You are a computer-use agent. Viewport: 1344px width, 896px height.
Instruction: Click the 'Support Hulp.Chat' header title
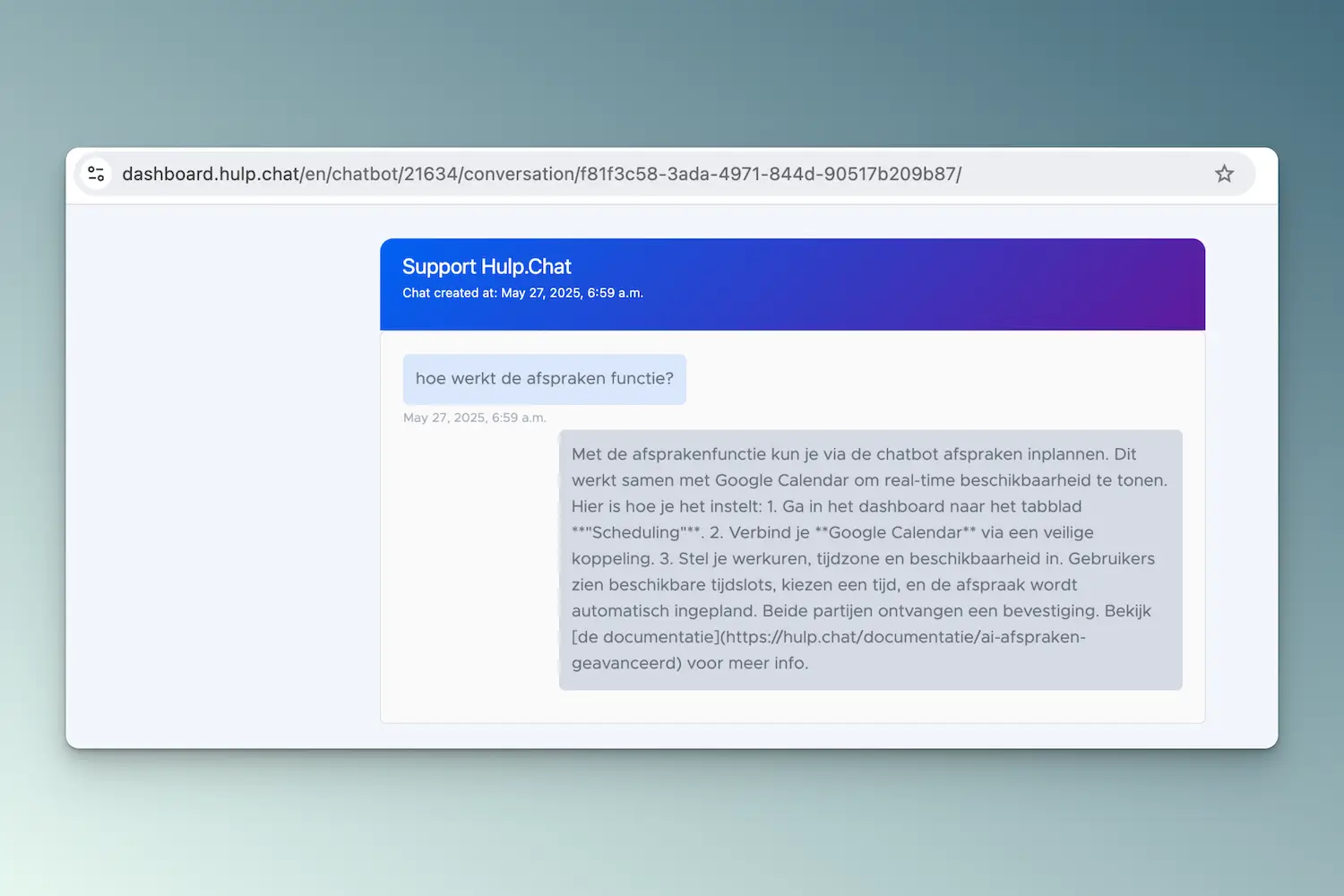[x=487, y=267]
